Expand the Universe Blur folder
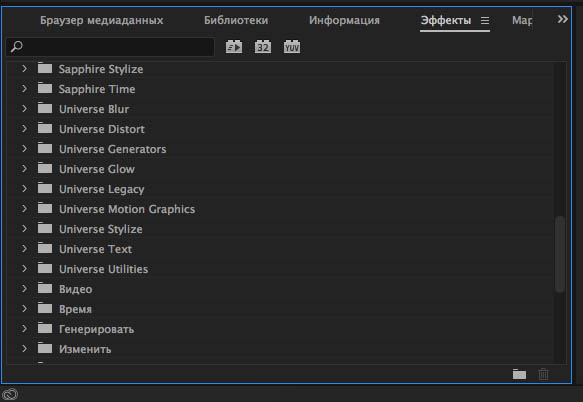Screen dimensions: 583x402 click(x=24, y=109)
